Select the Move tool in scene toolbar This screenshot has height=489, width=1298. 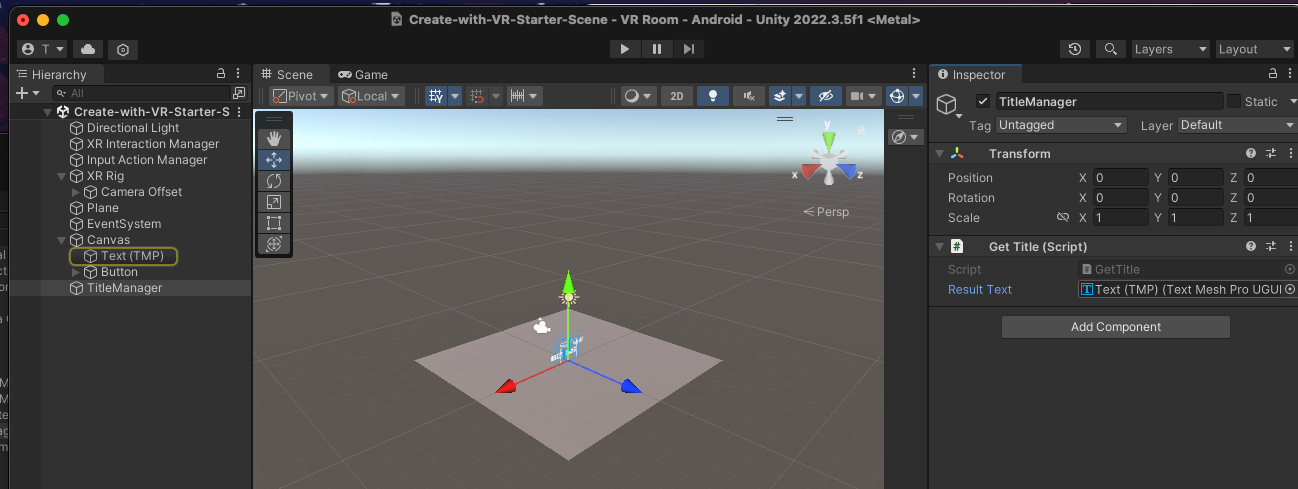(274, 160)
